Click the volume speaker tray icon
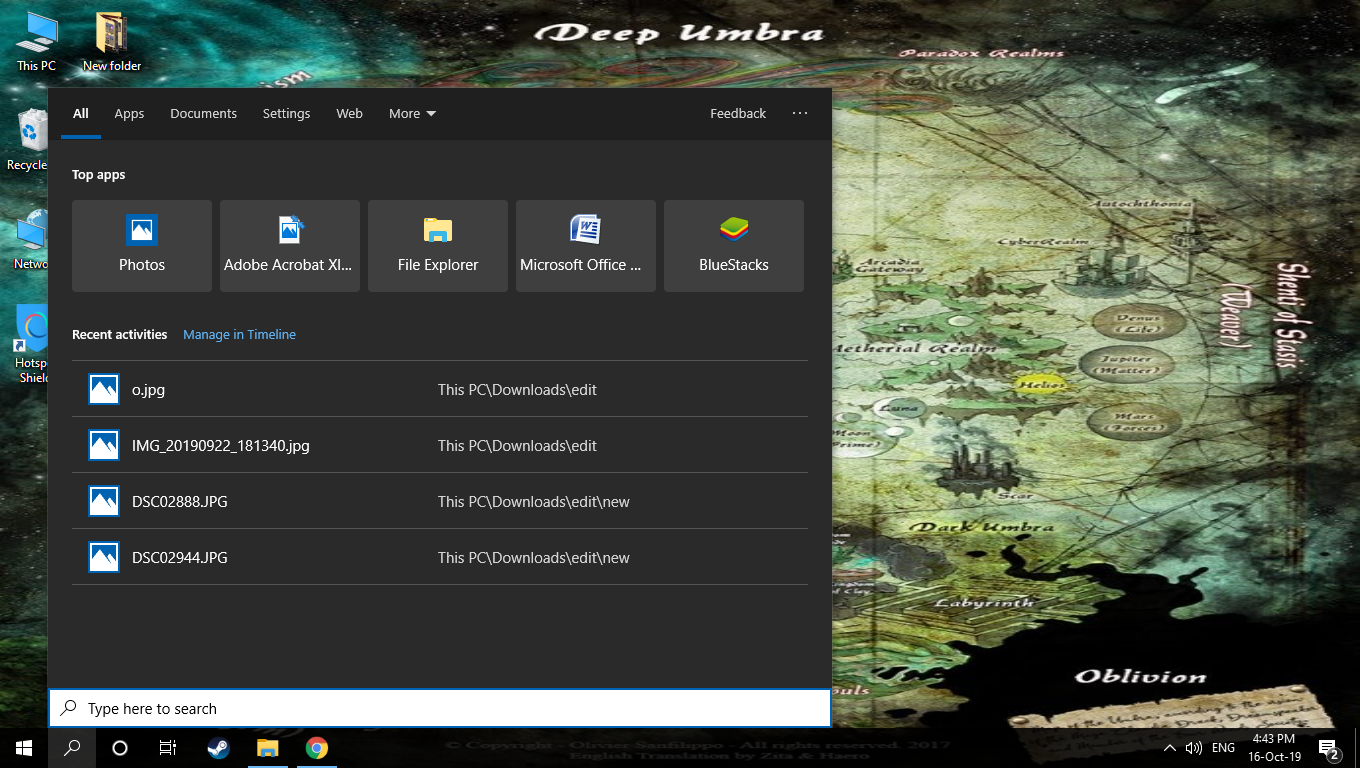 tap(1193, 748)
